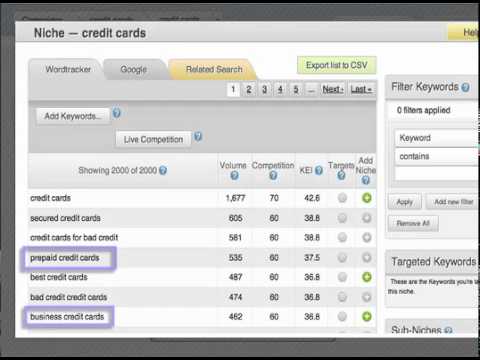Click help icon beside Showing 2000 of 2000
The height and width of the screenshot is (360, 480).
pos(163,170)
